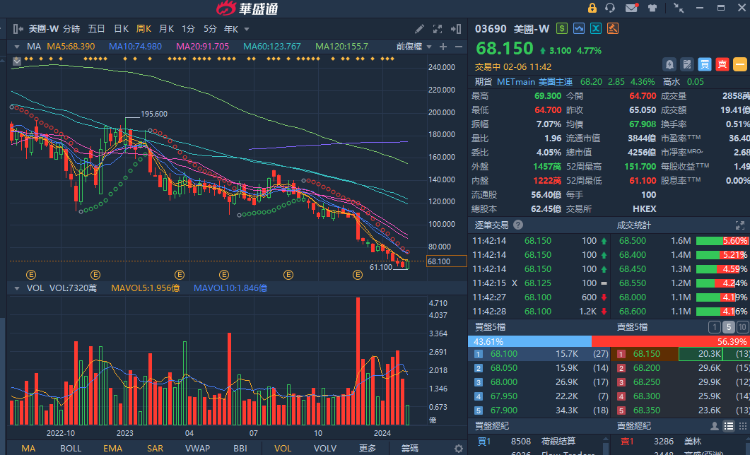Collapse the VOL panel header arrow

(17, 289)
